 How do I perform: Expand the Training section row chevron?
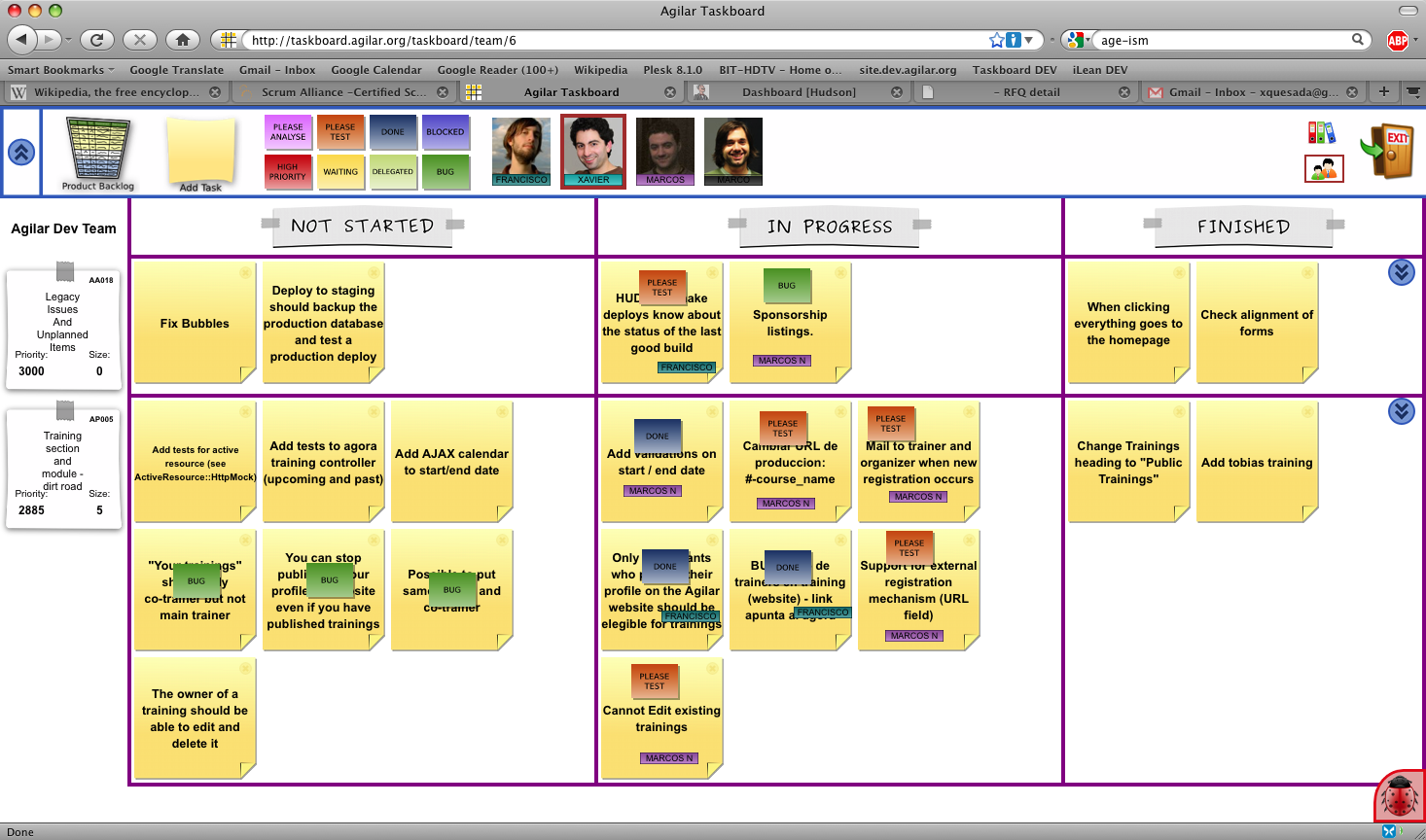click(1401, 411)
